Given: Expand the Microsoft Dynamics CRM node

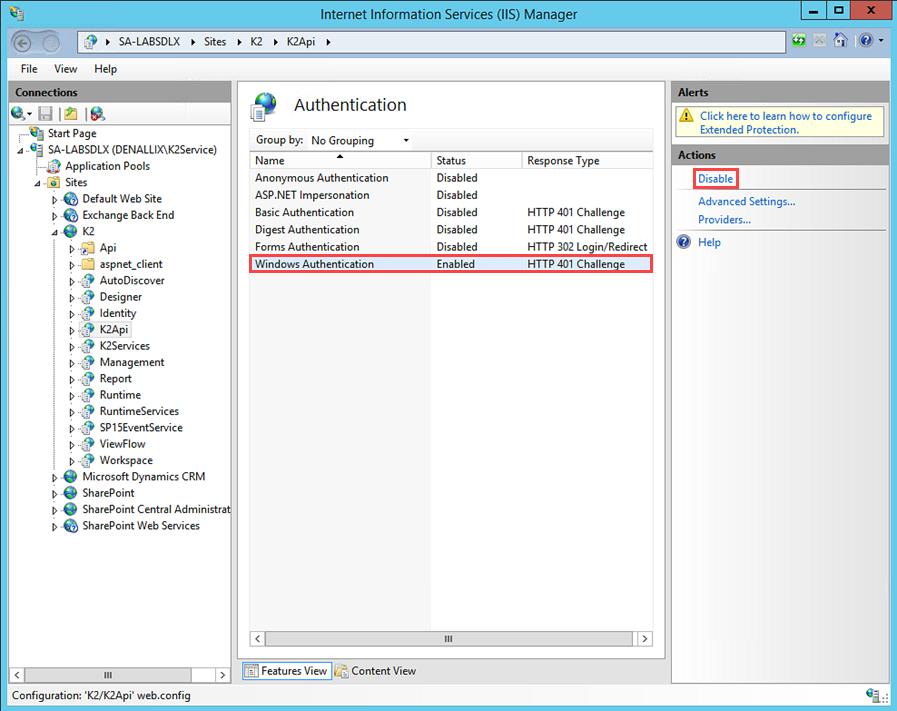Looking at the screenshot, I should coord(54,478).
